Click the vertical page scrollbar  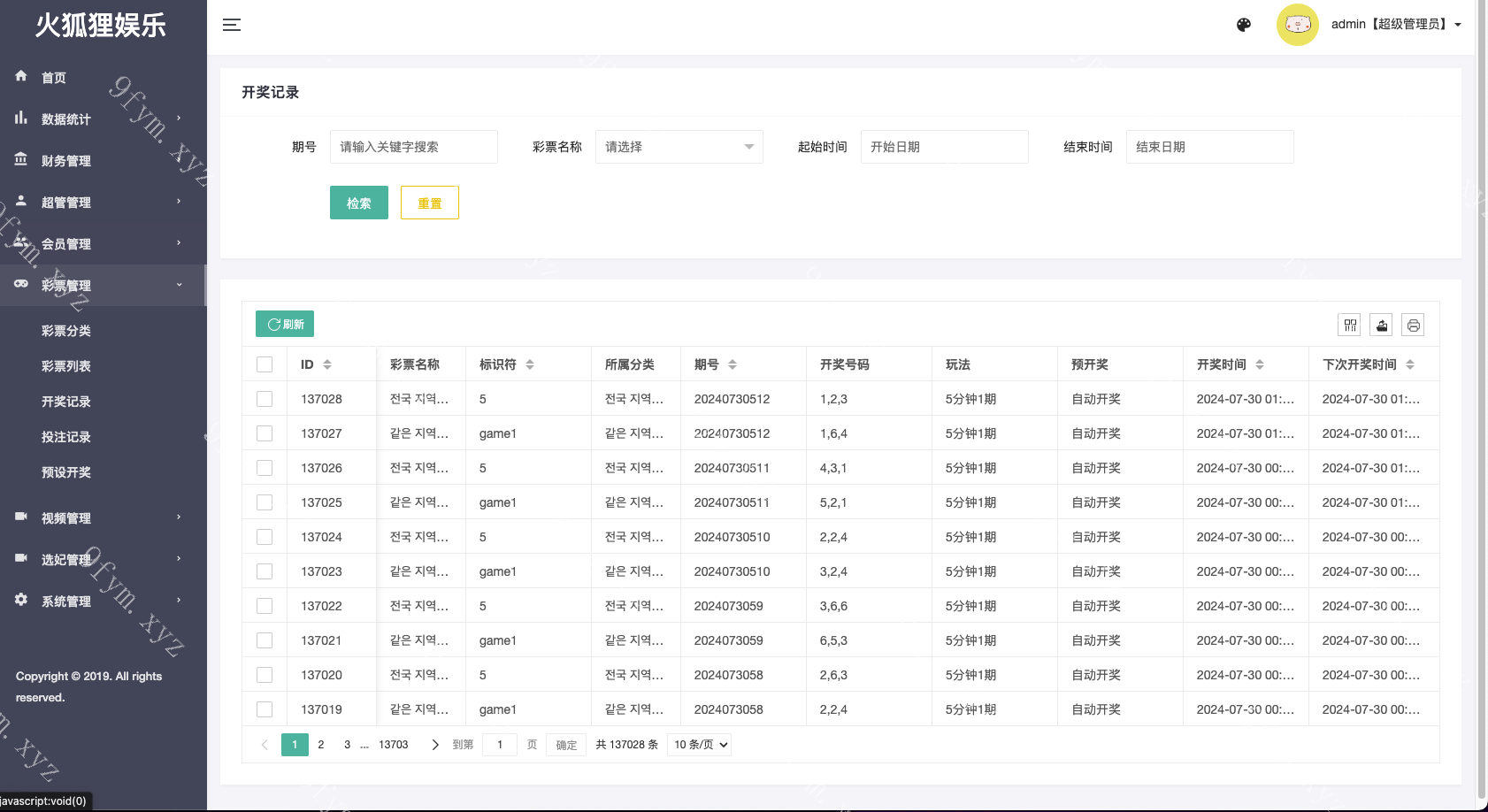point(1482,398)
